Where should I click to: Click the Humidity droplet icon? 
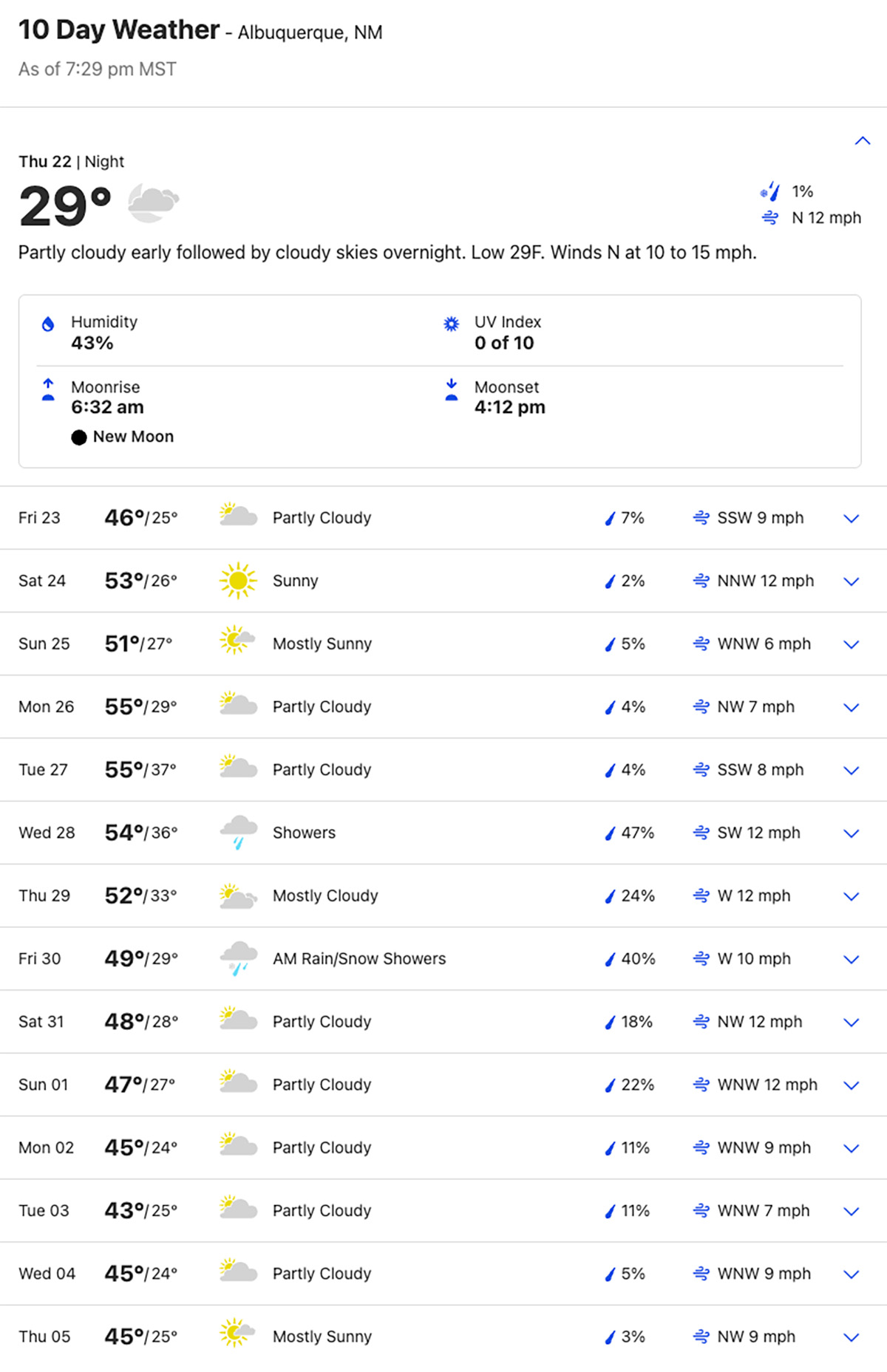(x=48, y=324)
